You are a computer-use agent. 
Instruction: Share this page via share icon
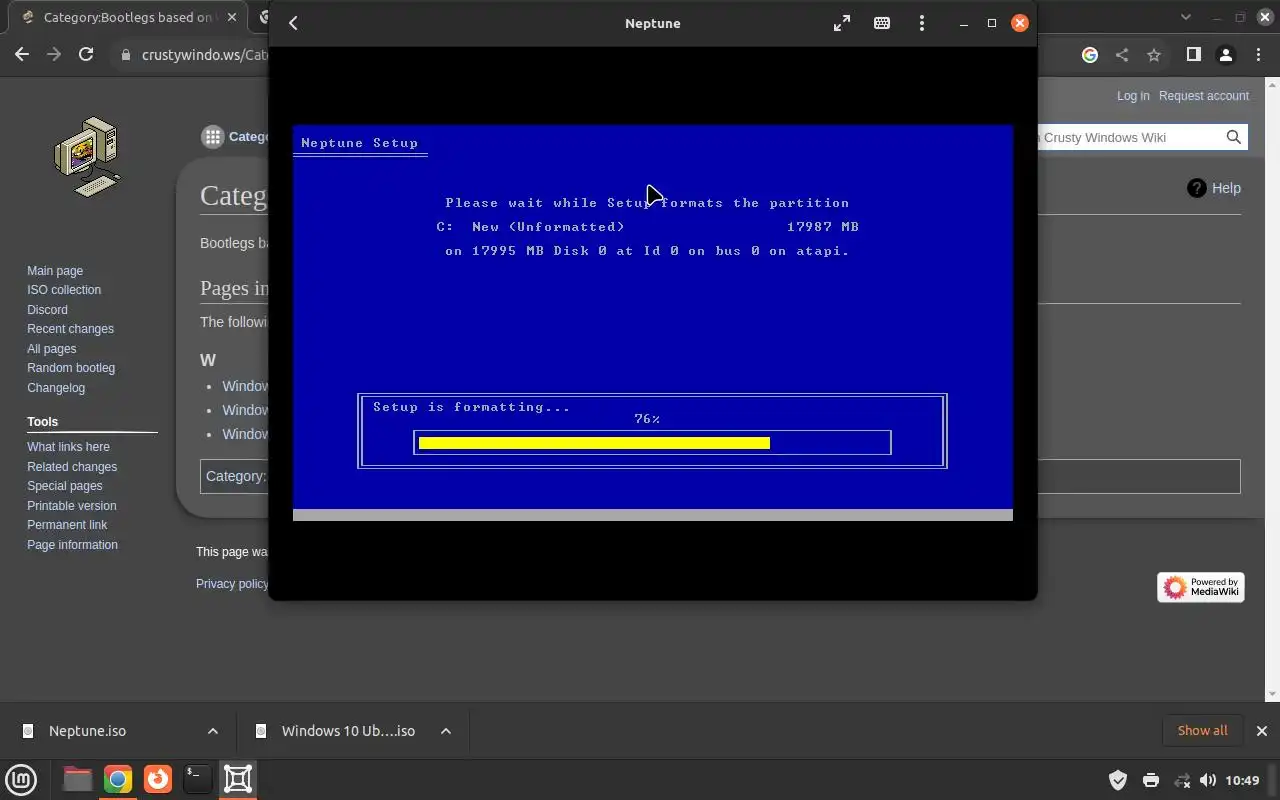click(x=1122, y=55)
